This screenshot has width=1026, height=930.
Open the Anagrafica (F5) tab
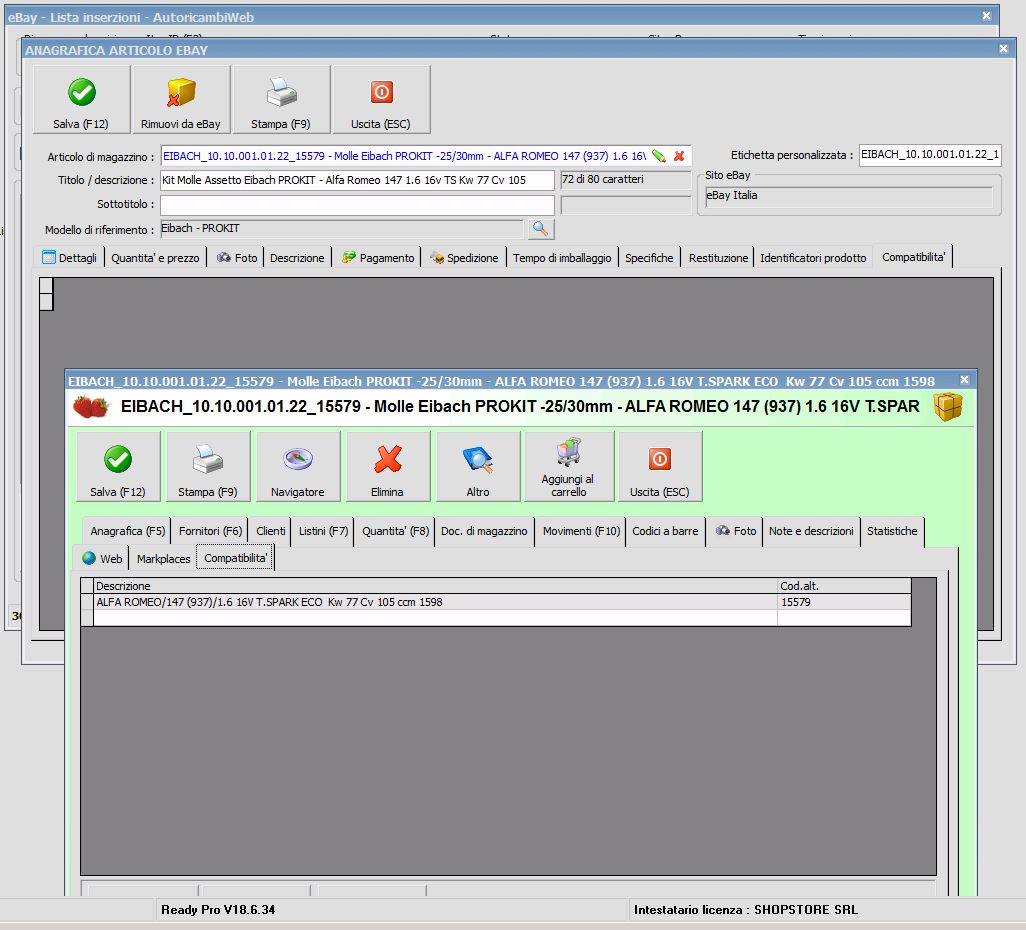[128, 531]
